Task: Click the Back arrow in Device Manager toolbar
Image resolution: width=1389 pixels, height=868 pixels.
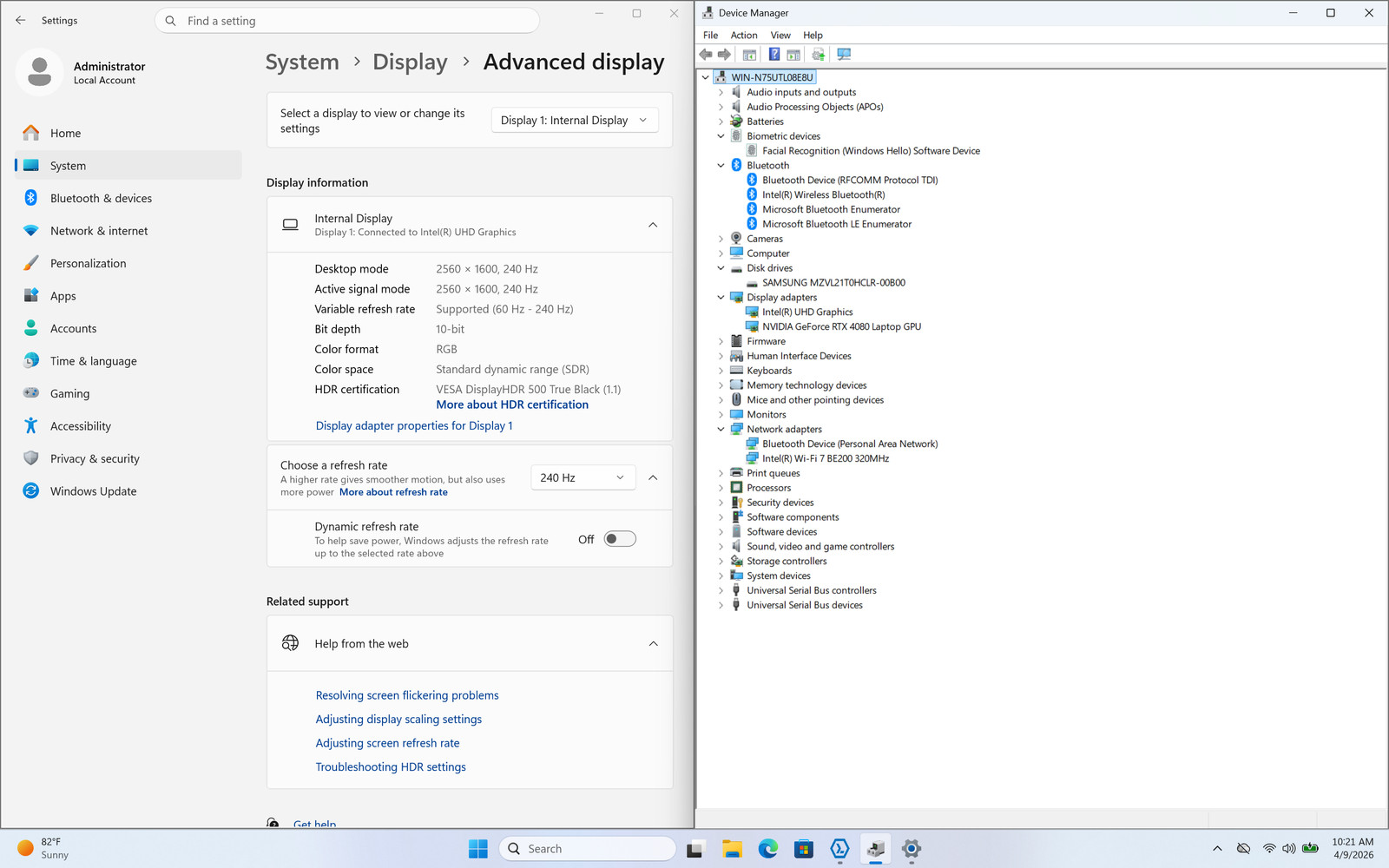Action: [x=706, y=55]
